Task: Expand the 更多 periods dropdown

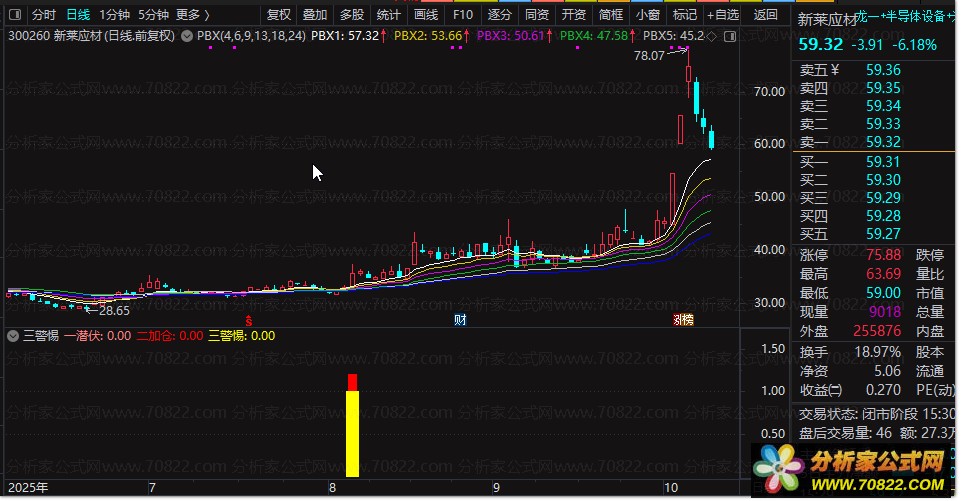Action: pos(192,14)
